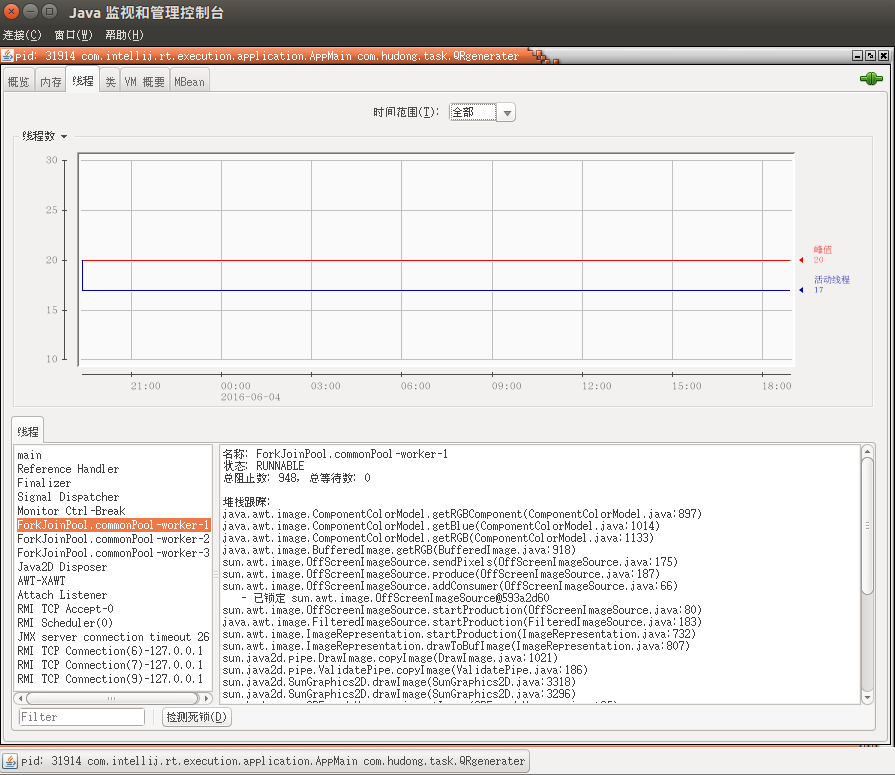Switch to the VM 概要 tab
This screenshot has height=775, width=895.
(x=144, y=82)
